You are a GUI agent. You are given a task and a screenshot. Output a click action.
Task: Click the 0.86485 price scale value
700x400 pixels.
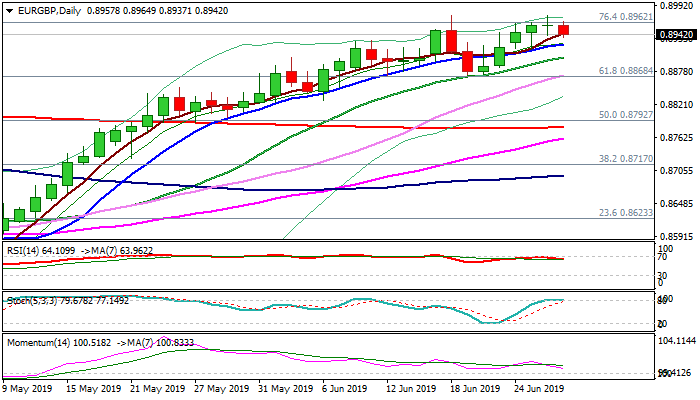tap(676, 204)
